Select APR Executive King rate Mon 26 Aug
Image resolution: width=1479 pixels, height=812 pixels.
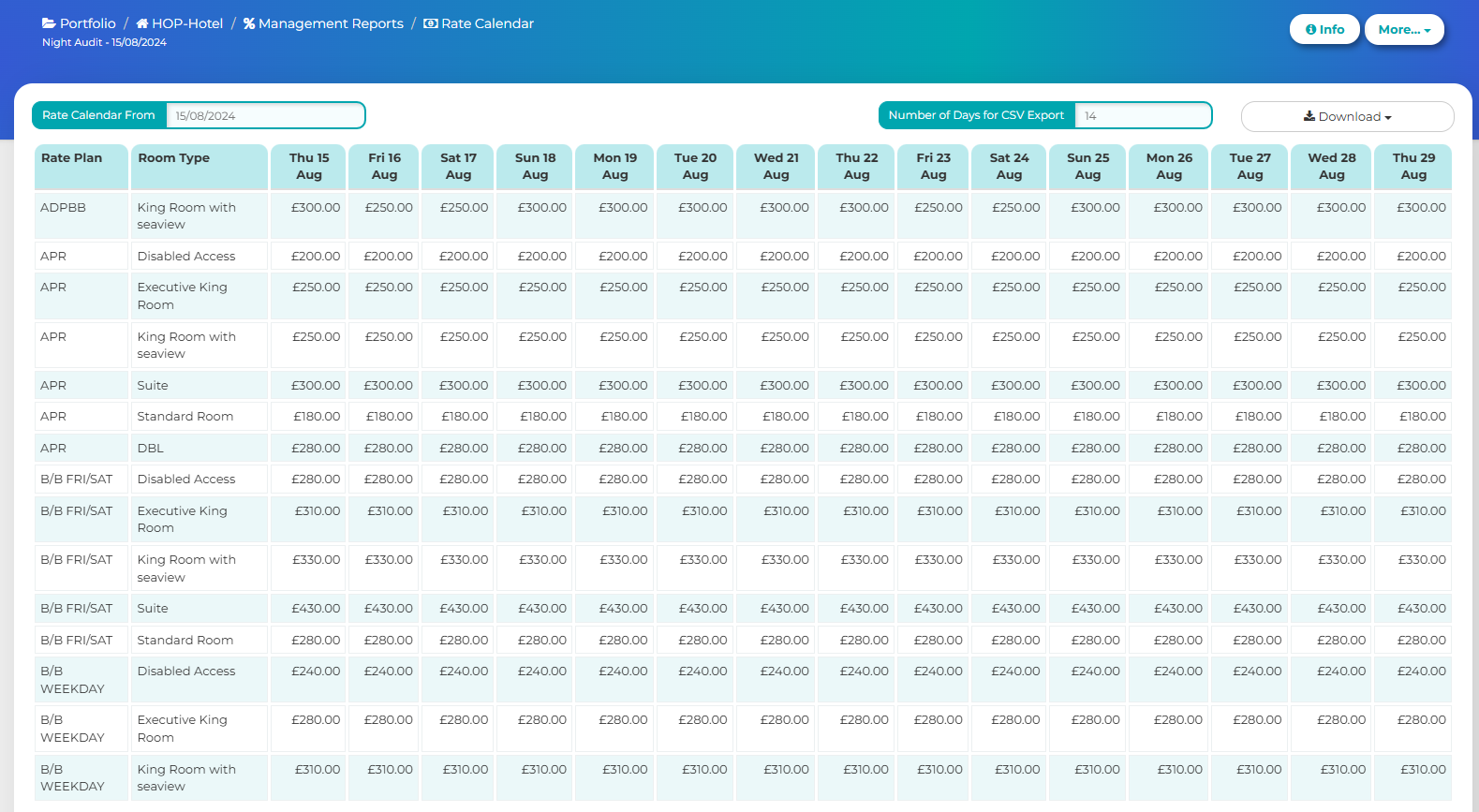1169,296
